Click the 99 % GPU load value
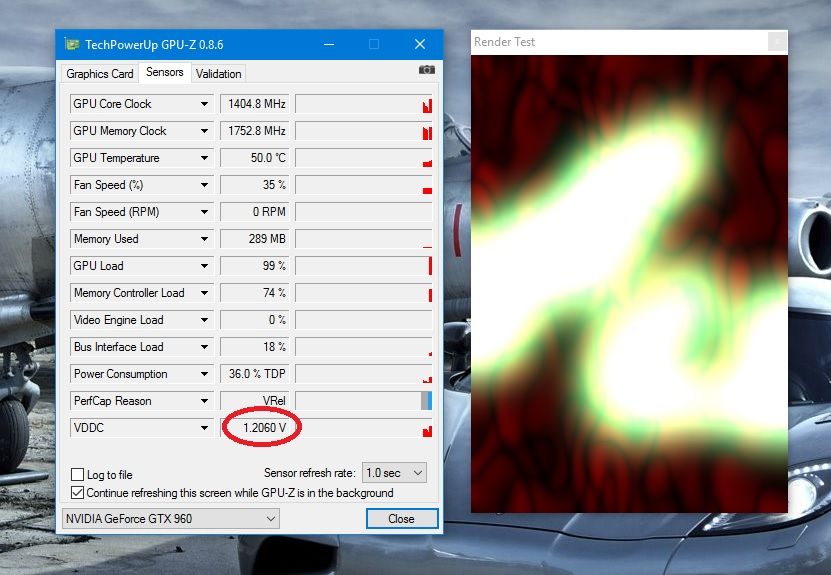 tap(254, 266)
